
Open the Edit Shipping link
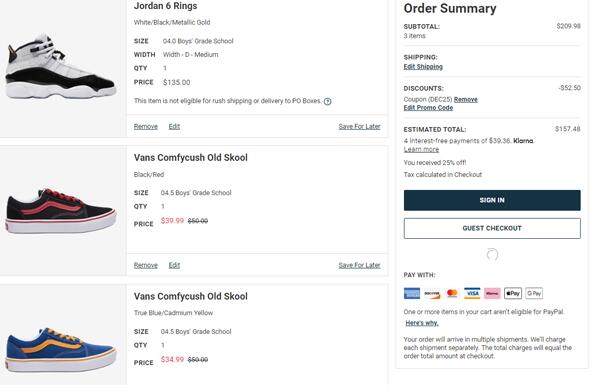click(x=423, y=66)
